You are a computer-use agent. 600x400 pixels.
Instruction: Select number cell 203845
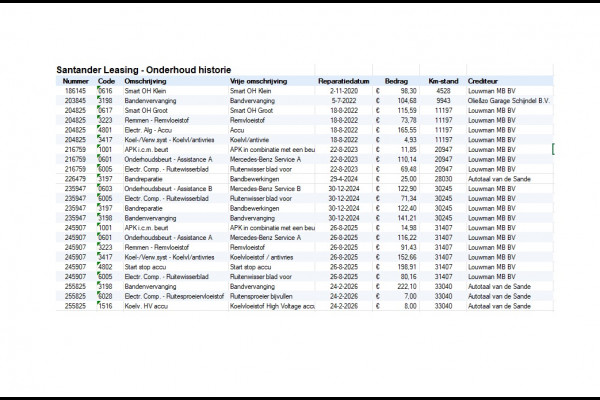tap(75, 101)
